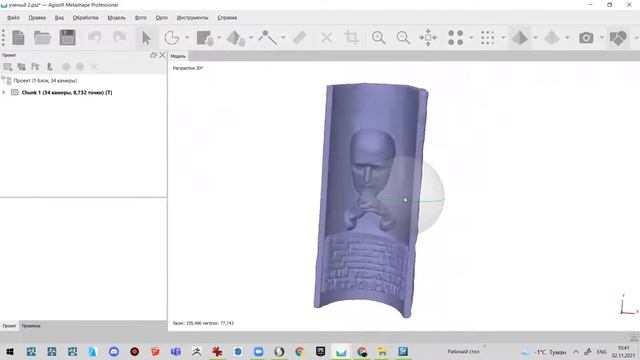The width and height of the screenshot is (640, 360).
Task: Select the Rotate Object tool
Action: point(172,38)
